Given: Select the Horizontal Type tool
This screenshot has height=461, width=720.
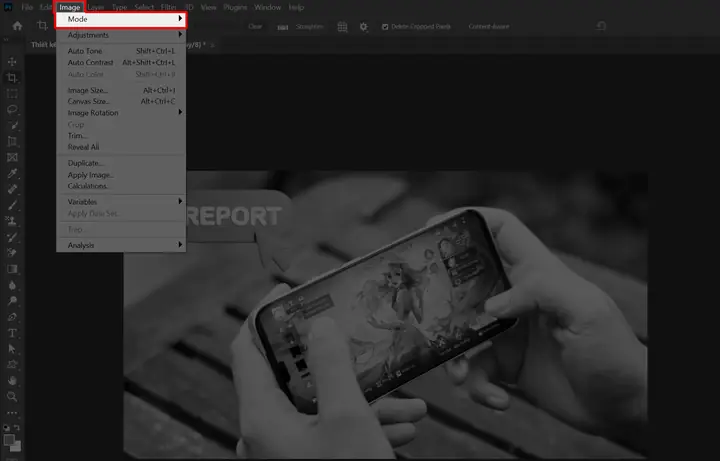Looking at the screenshot, I should [x=12, y=333].
